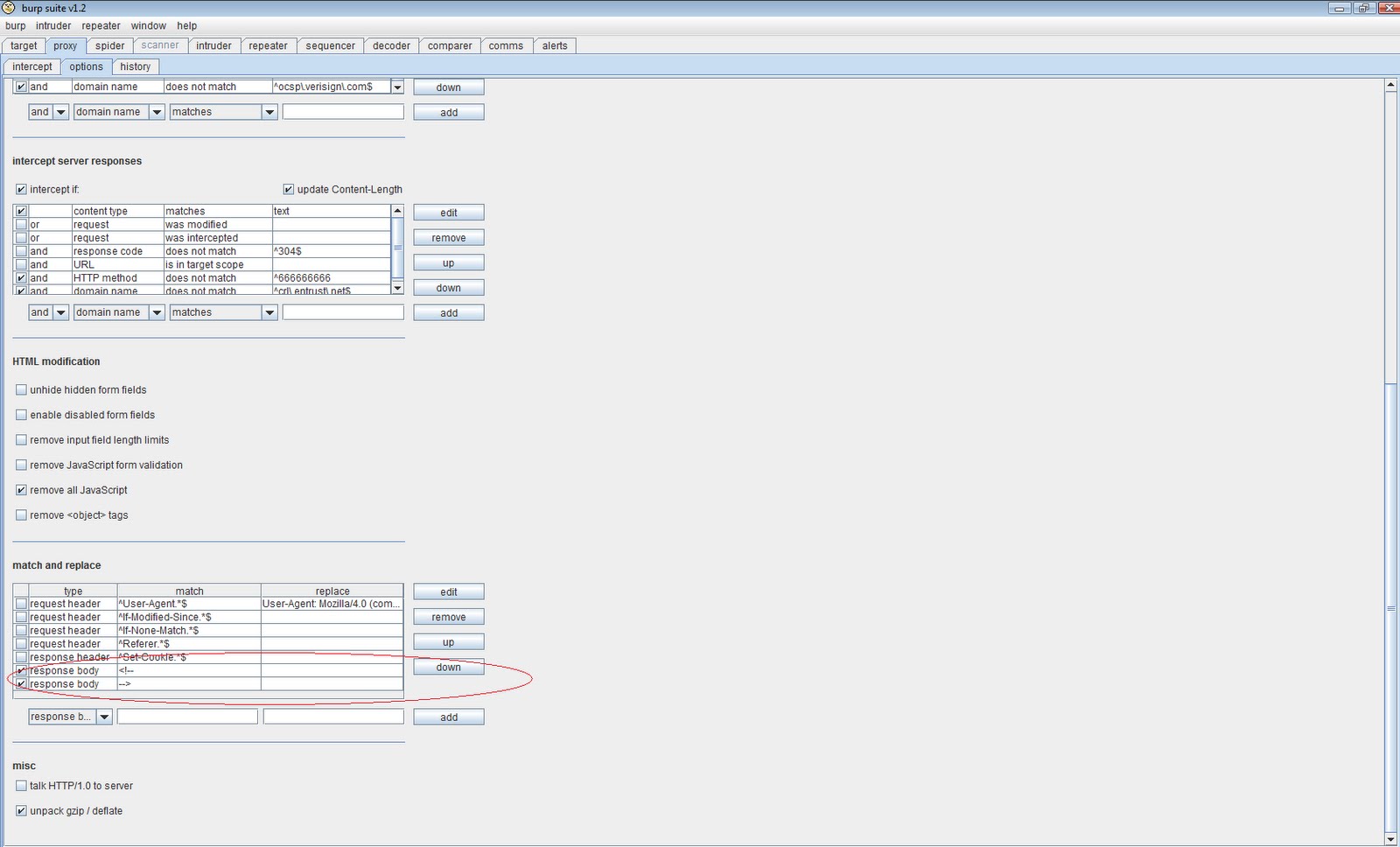Open dropdown arrow on ocsp verisign rule row
The height and width of the screenshot is (847, 1400).
click(x=397, y=87)
